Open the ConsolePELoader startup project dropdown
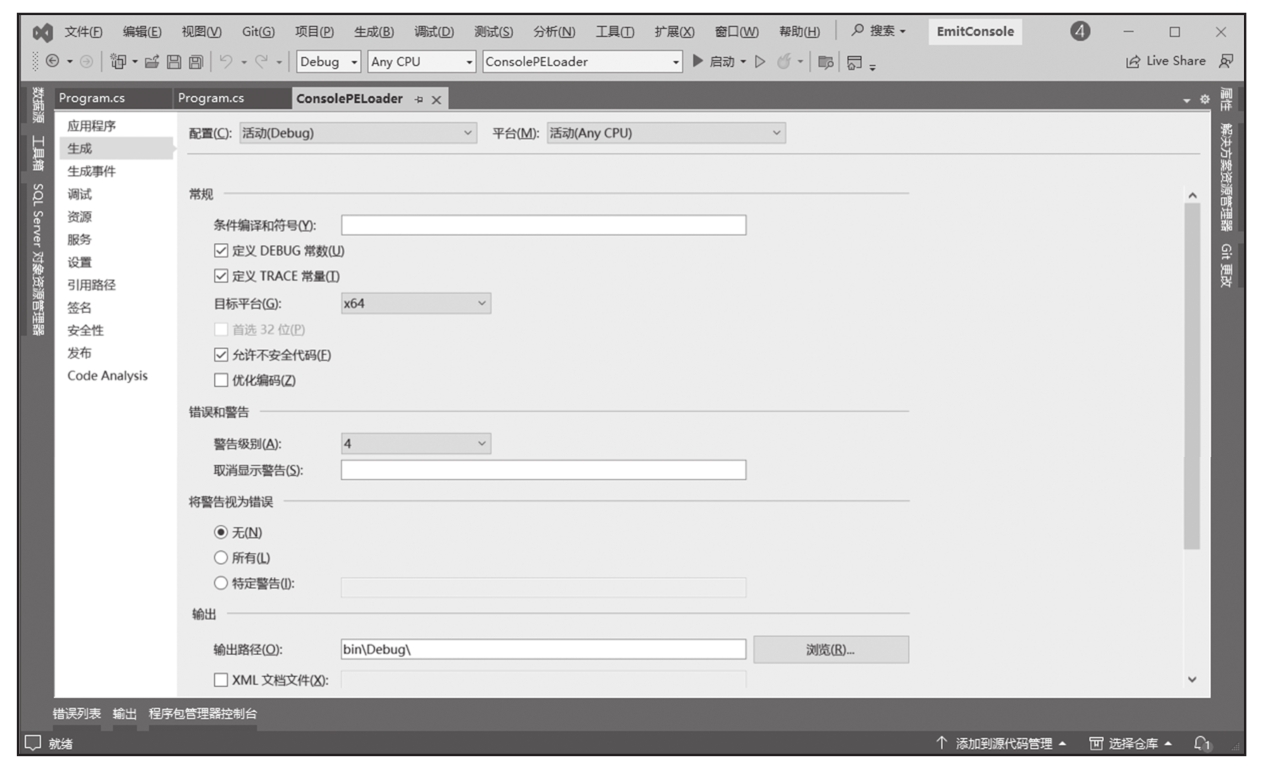Image resolution: width=1263 pixels, height=768 pixels. [582, 61]
